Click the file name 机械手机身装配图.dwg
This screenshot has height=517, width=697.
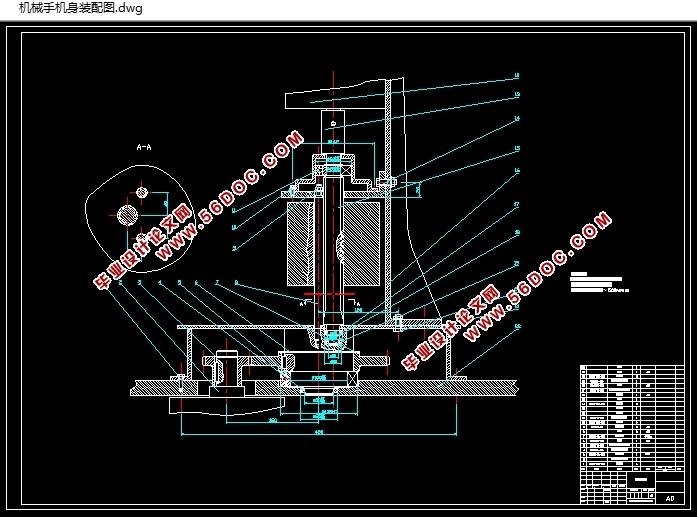(x=80, y=8)
